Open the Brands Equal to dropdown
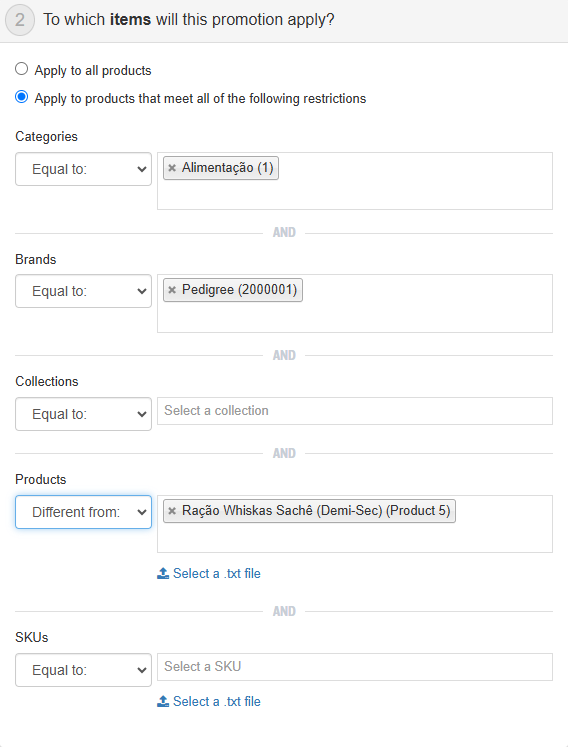This screenshot has height=747, width=568. [x=83, y=291]
